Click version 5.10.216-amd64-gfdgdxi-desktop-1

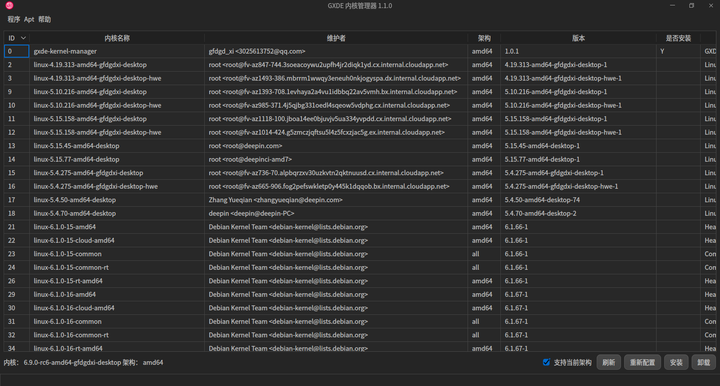click(x=556, y=92)
